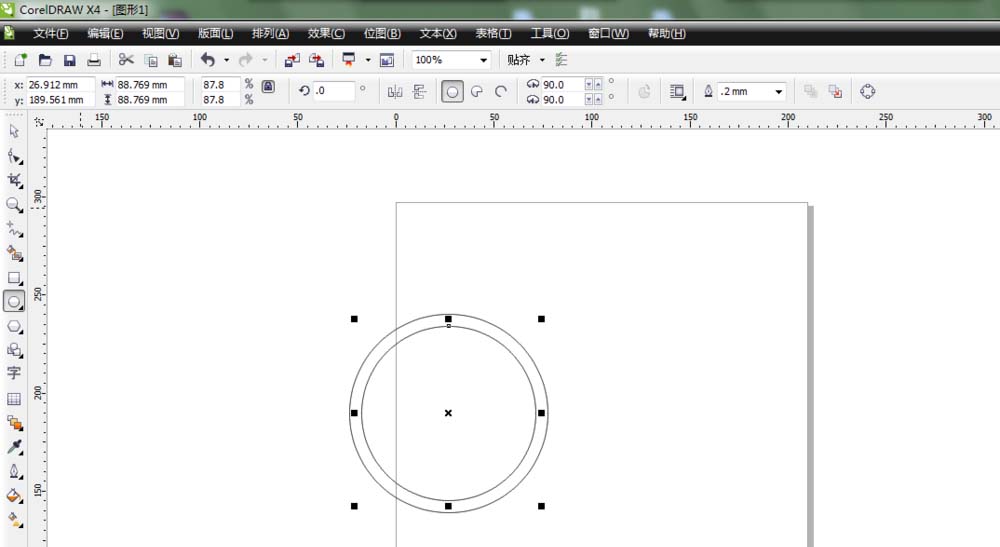The image size is (1000, 547).
Task: Open the Wrap paragraph text icon
Action: click(677, 92)
